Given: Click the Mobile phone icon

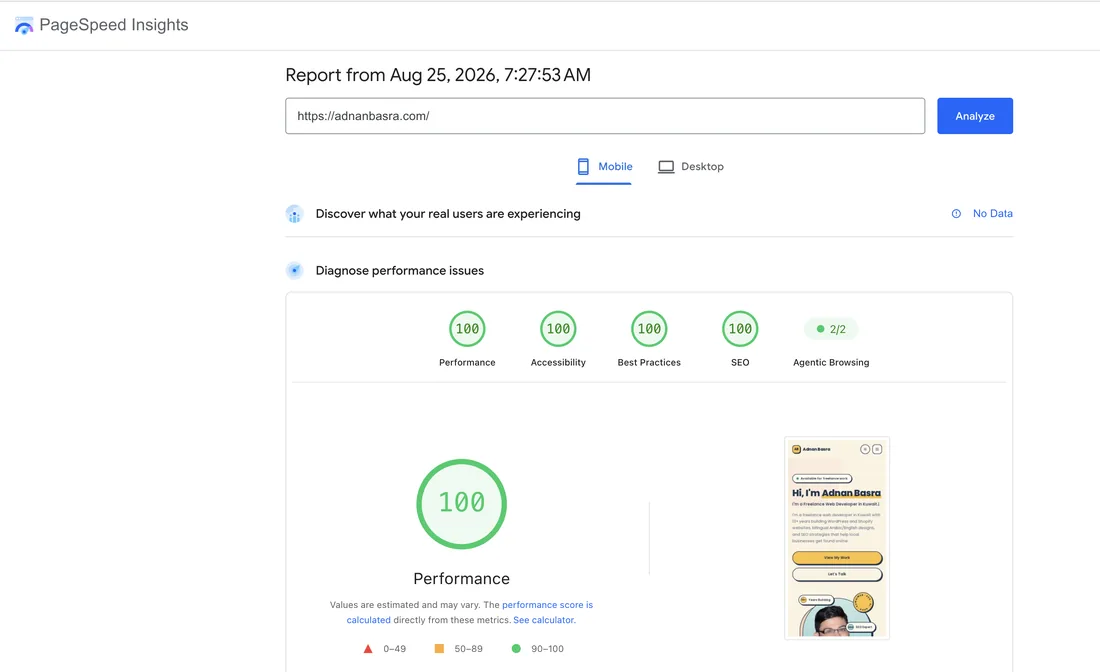Looking at the screenshot, I should [x=583, y=166].
